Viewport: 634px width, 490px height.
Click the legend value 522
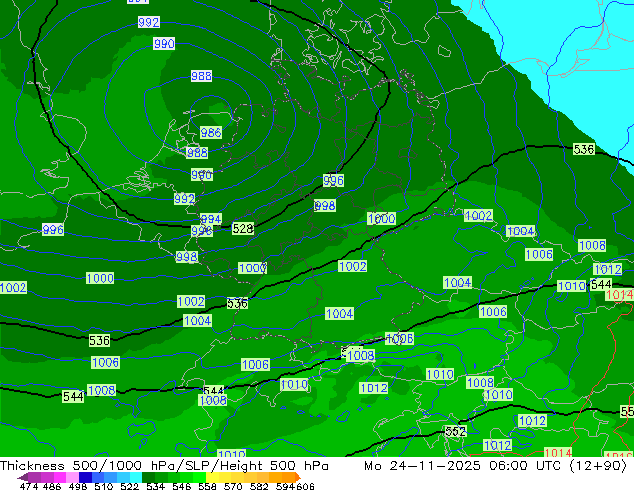pyautogui.click(x=129, y=486)
